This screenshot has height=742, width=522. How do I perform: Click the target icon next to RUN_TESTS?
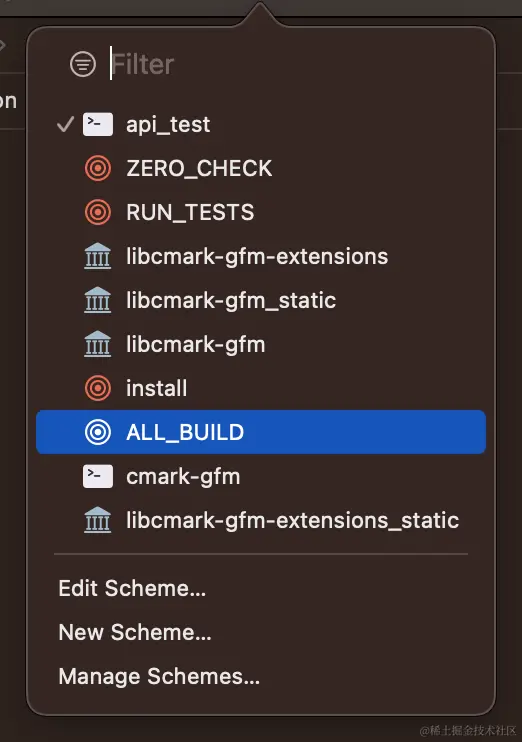point(98,212)
